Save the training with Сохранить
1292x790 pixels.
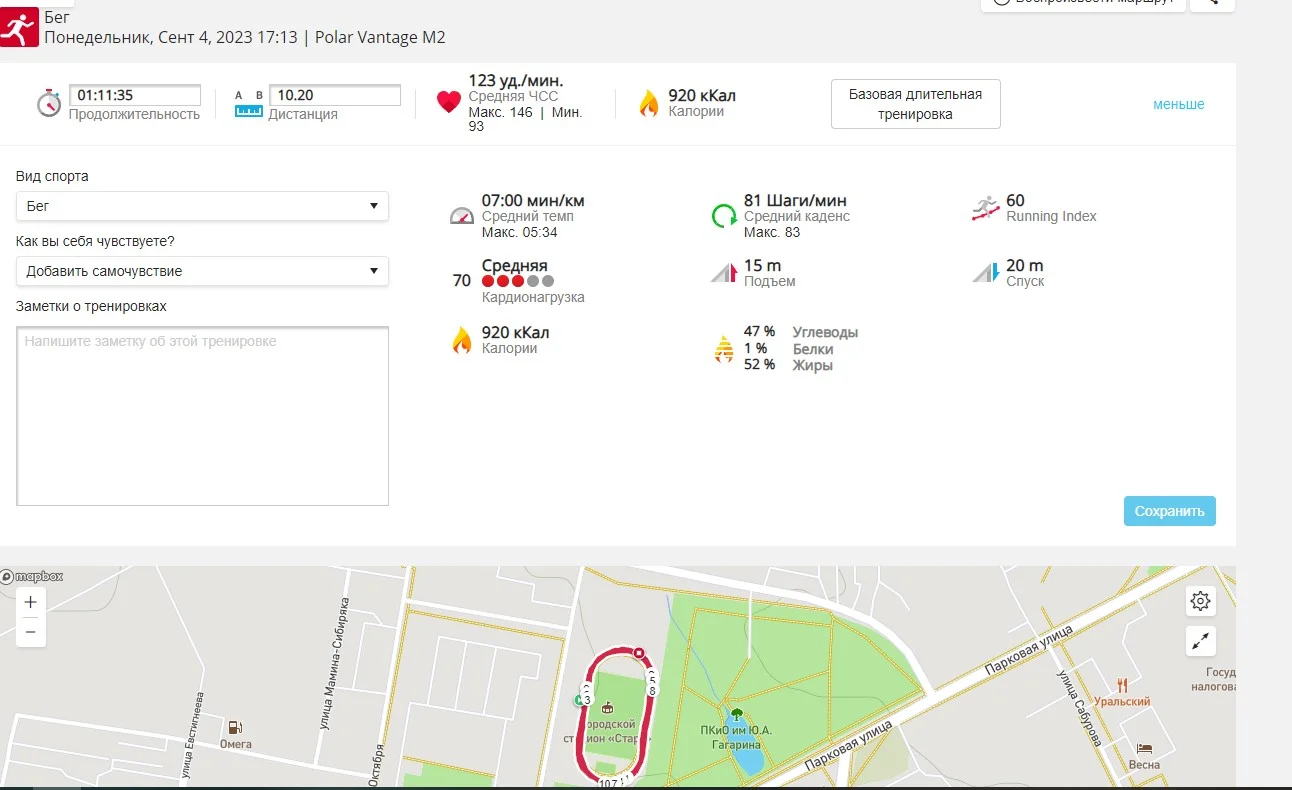point(1170,511)
